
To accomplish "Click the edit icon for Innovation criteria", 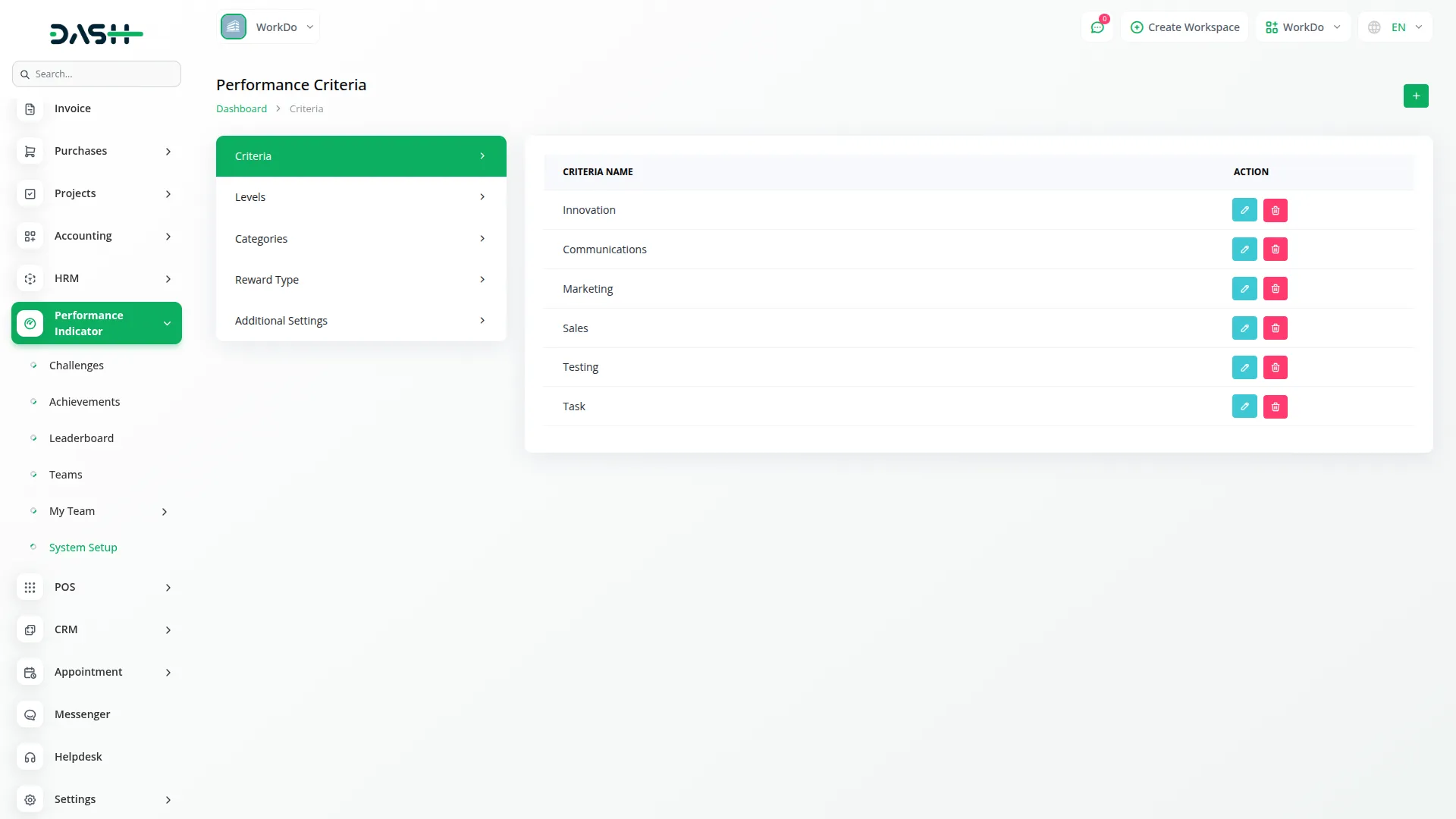I will (1244, 210).
